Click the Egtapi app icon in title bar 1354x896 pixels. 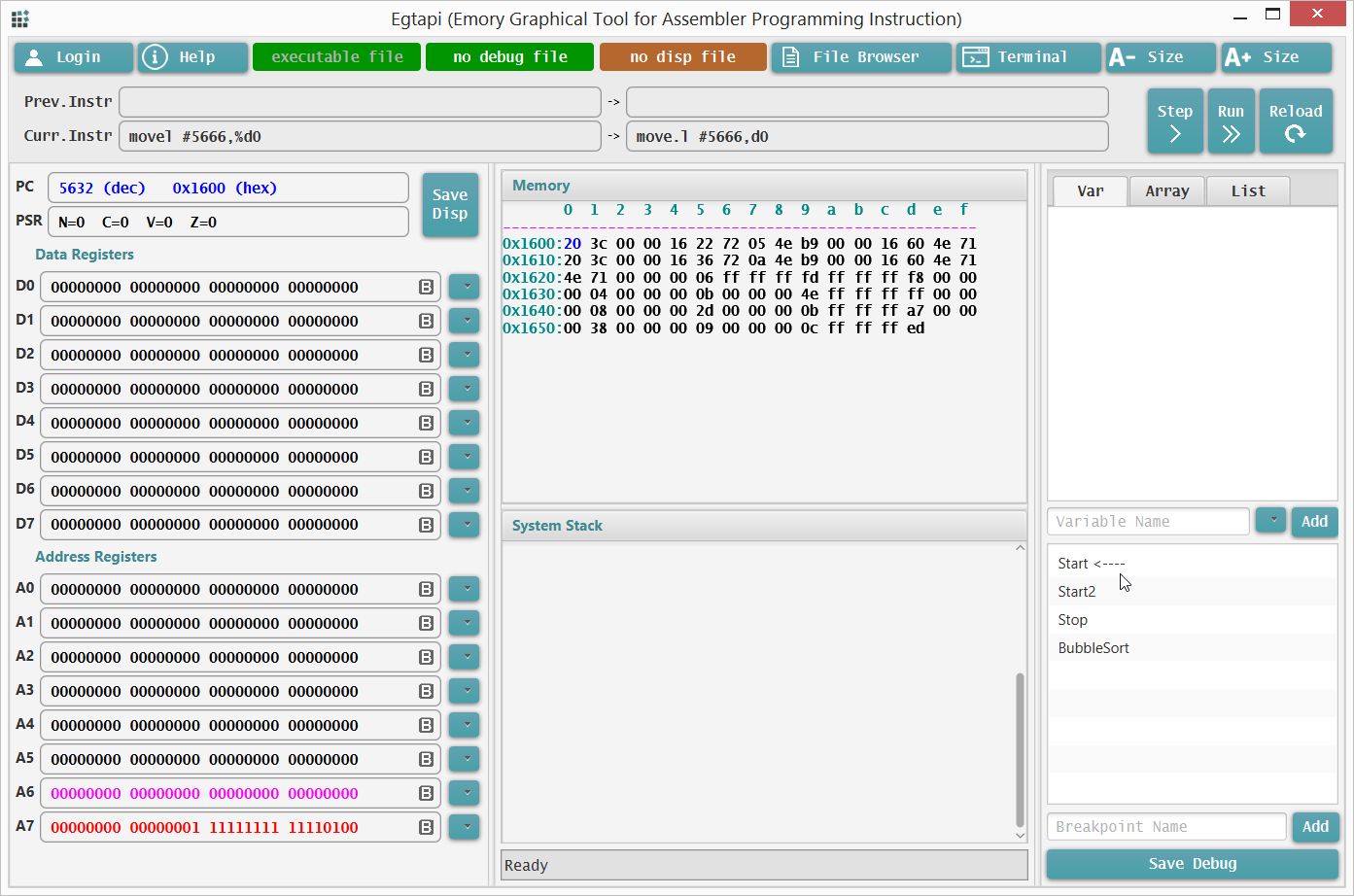19,18
